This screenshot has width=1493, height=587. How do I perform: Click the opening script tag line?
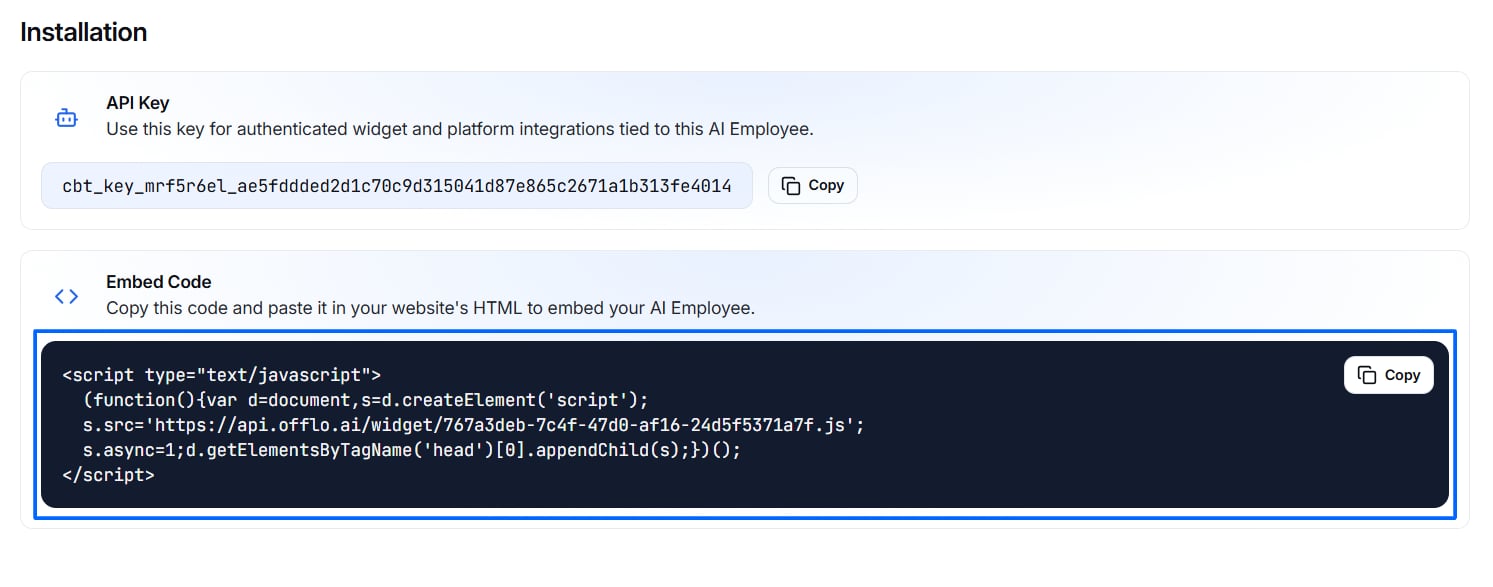[x=222, y=375]
